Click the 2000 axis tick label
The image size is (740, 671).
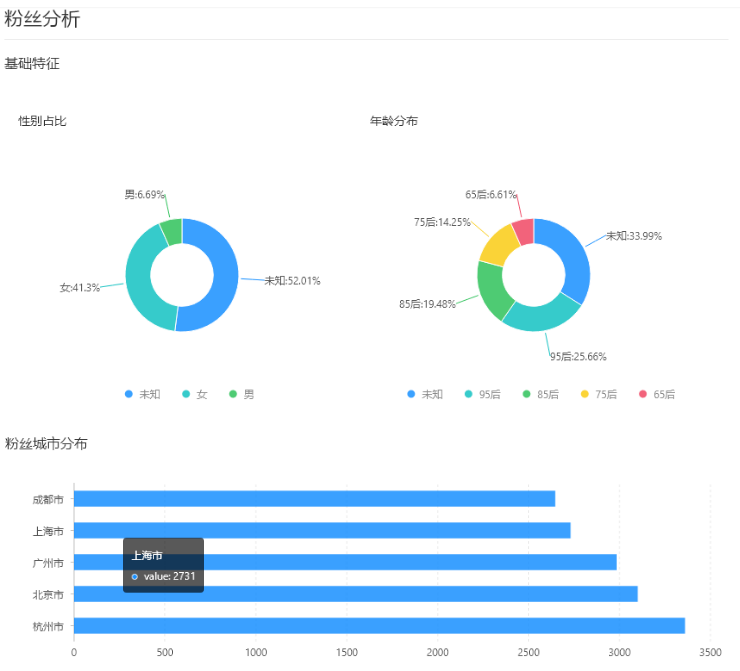(x=437, y=652)
